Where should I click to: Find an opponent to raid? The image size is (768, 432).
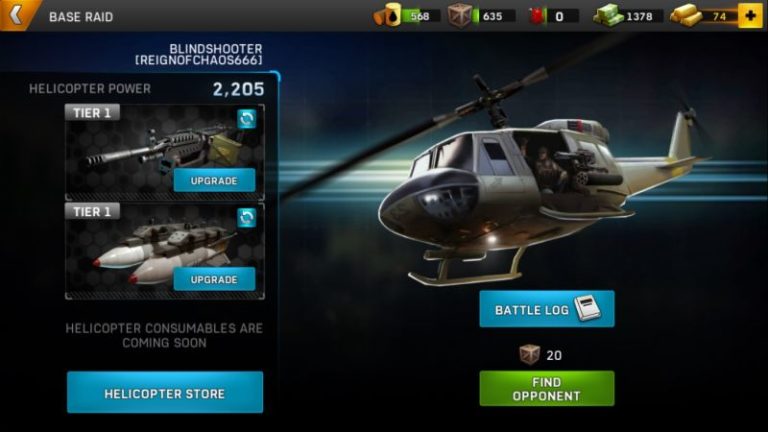coord(547,388)
